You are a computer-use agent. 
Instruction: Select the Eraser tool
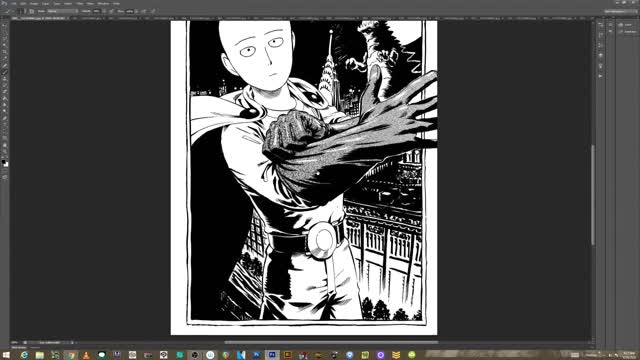[x=5, y=92]
